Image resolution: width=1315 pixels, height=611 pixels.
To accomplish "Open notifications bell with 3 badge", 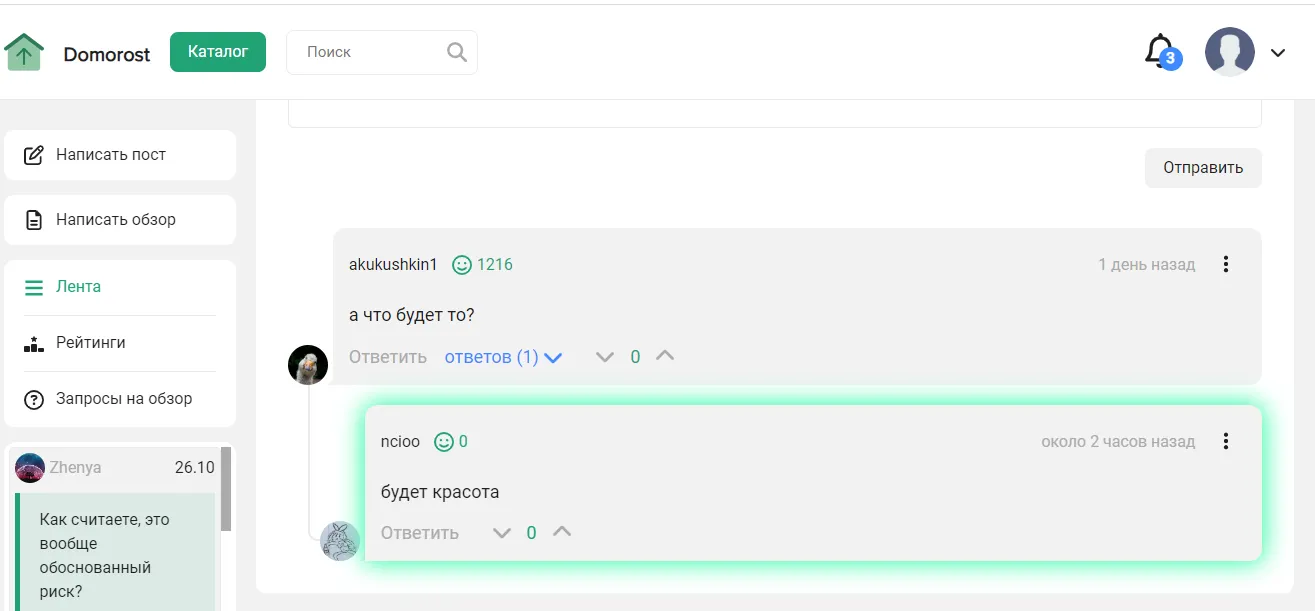I will [x=1160, y=51].
